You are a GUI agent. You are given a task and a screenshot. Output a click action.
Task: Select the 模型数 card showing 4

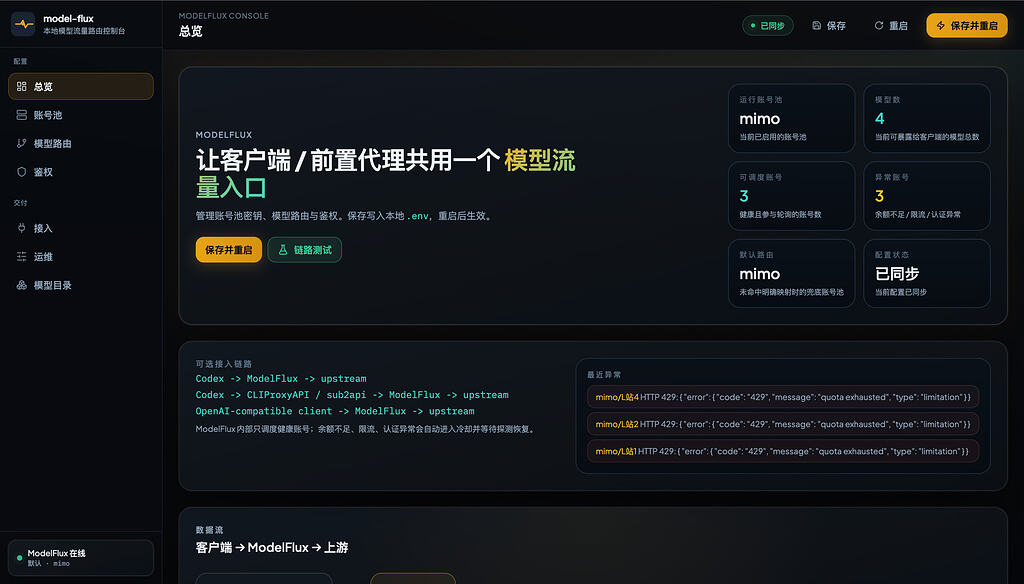click(927, 118)
